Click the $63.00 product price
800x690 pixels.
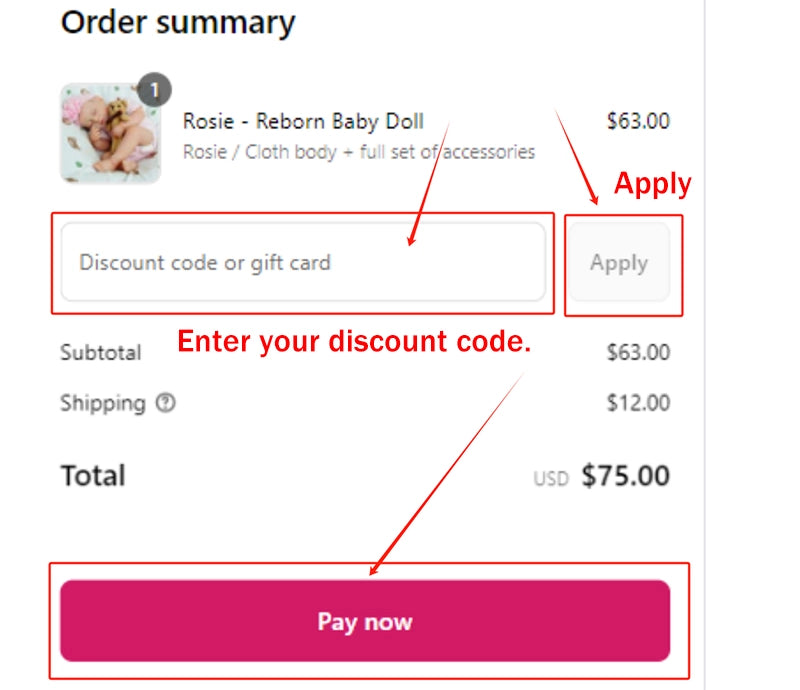click(x=638, y=122)
